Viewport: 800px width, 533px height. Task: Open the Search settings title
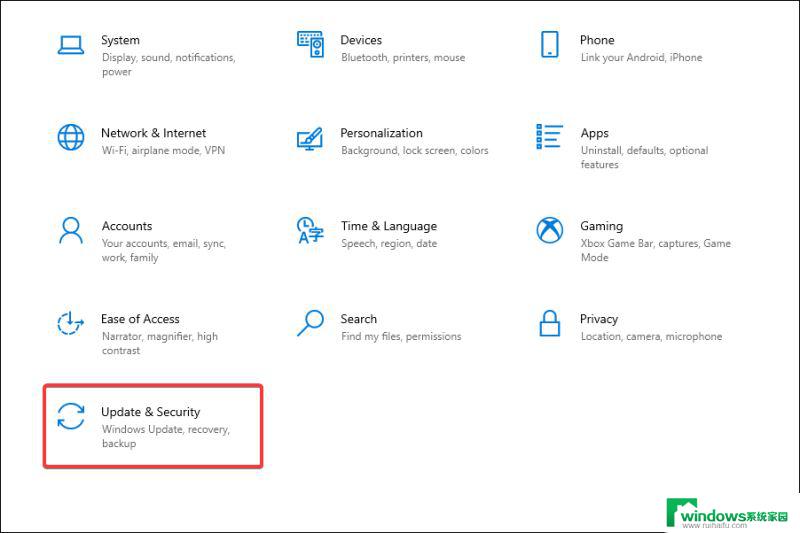pyautogui.click(x=359, y=319)
